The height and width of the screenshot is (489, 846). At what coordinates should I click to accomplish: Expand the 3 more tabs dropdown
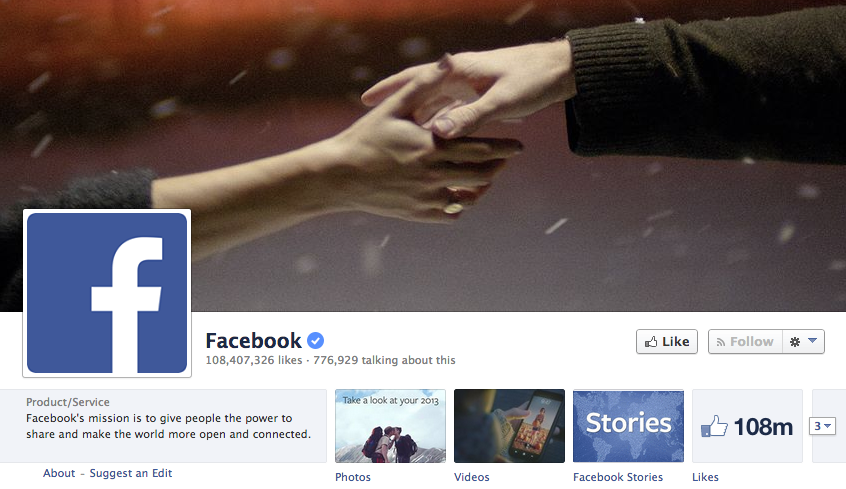coord(823,426)
